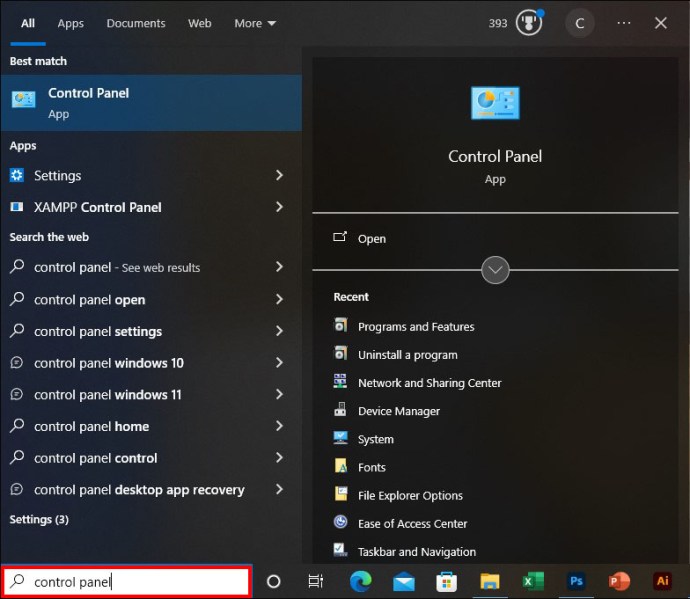Click the System recent item icon
This screenshot has height=599, width=690.
pyautogui.click(x=340, y=438)
